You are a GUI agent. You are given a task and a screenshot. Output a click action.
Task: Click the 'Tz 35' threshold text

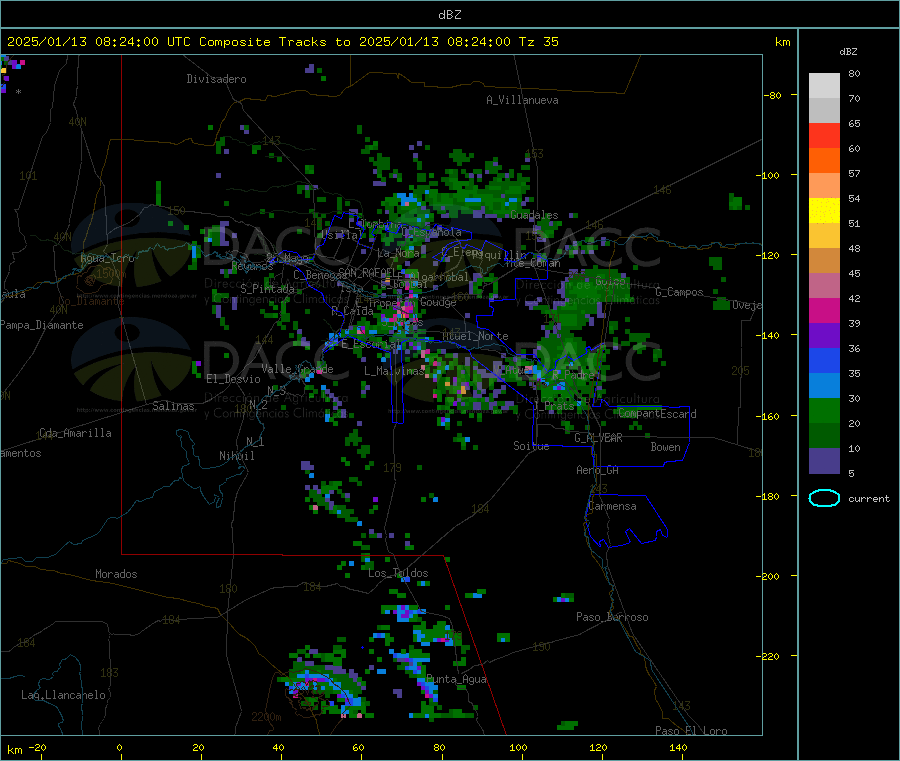point(538,42)
